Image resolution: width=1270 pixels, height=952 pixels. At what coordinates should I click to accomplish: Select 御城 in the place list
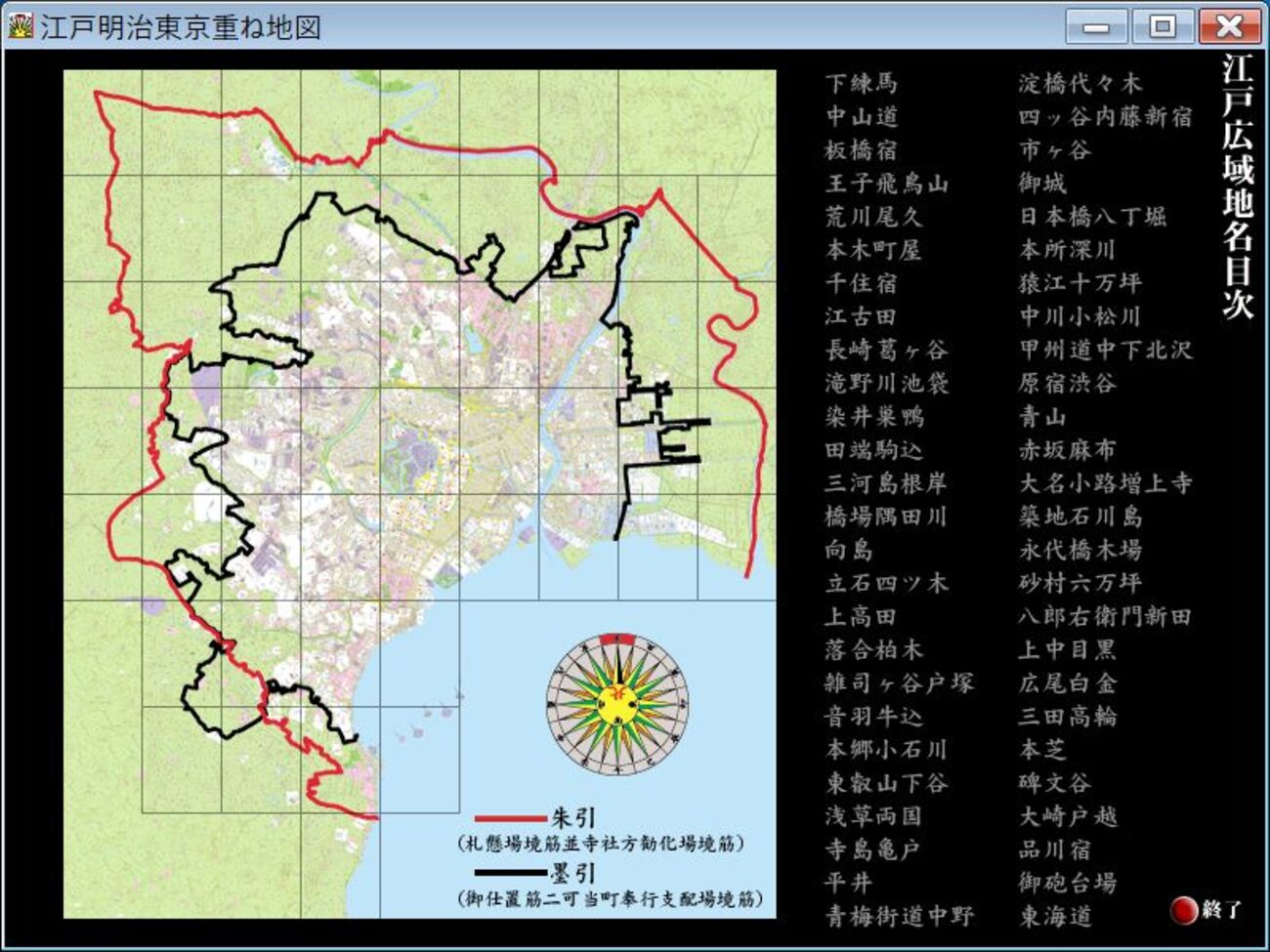tap(1042, 183)
